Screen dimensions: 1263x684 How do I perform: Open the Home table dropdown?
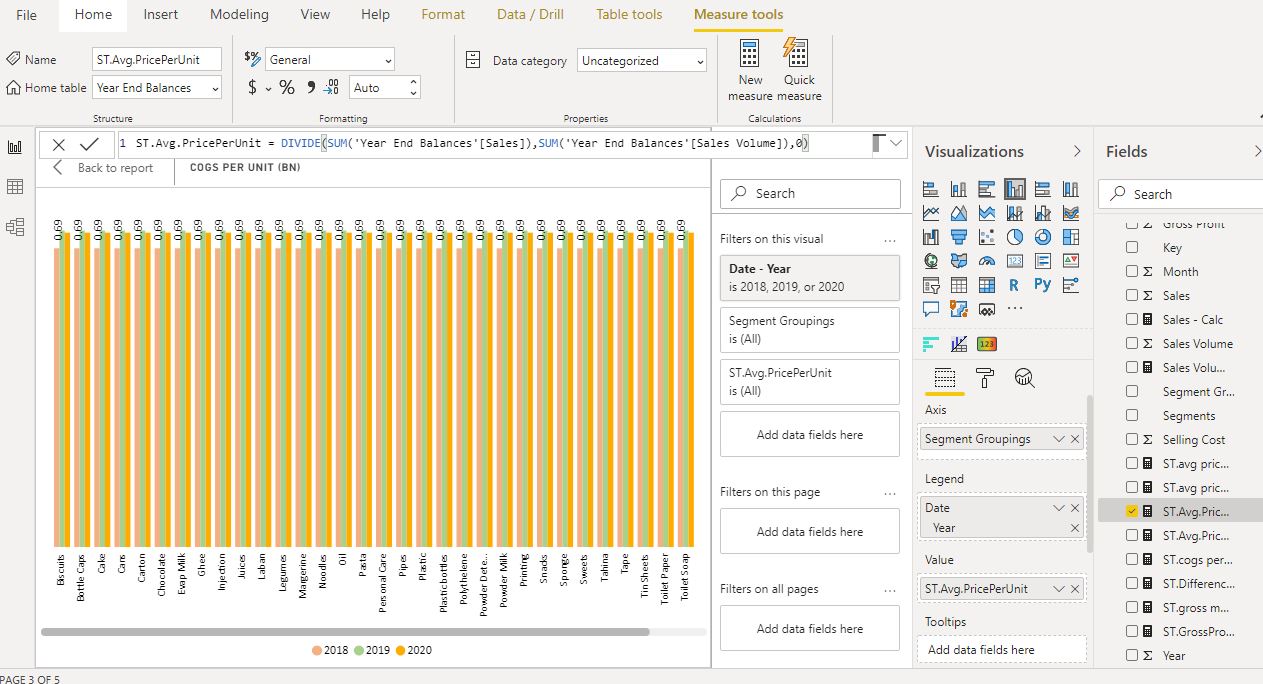(x=157, y=88)
